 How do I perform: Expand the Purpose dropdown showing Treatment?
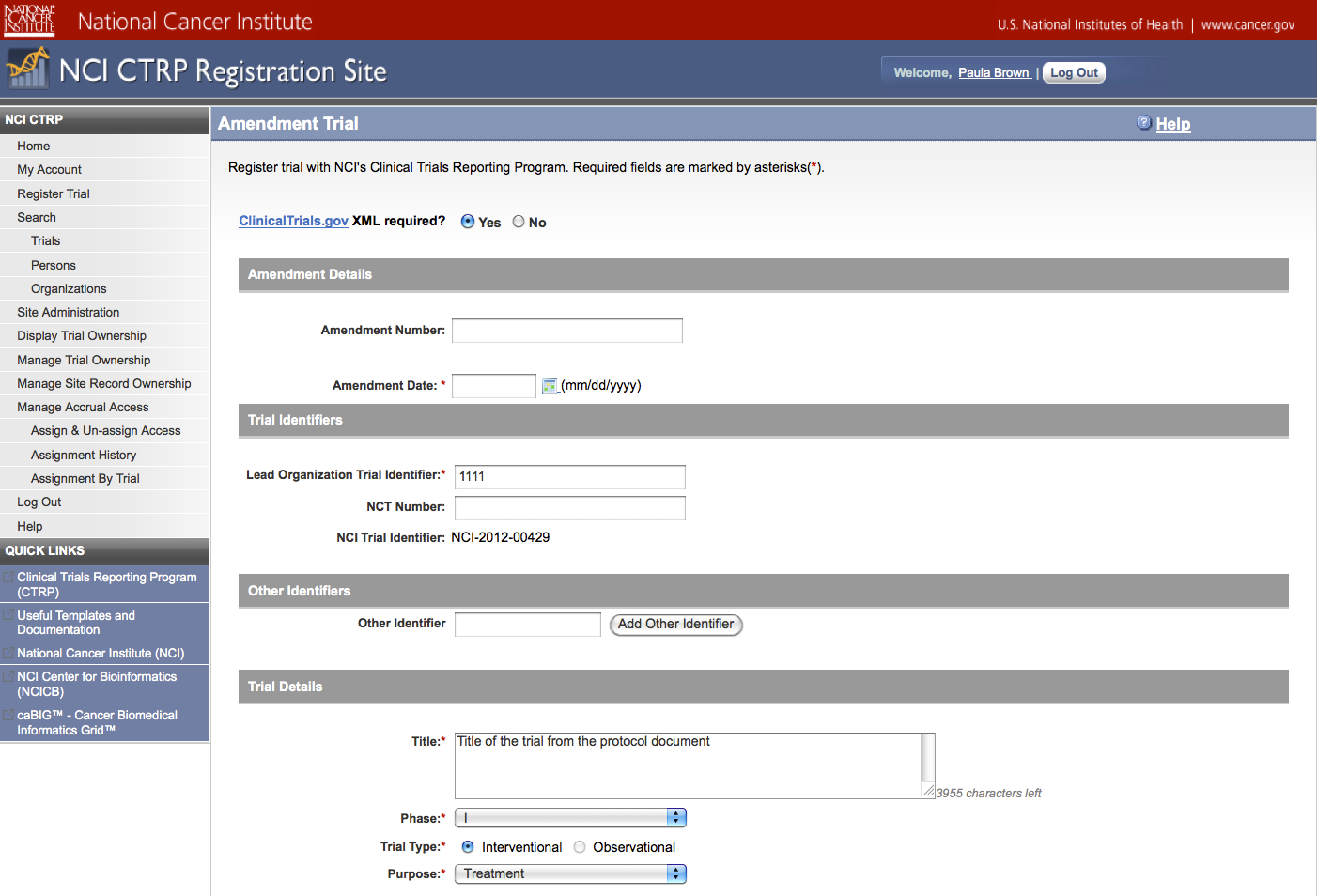tap(570, 874)
